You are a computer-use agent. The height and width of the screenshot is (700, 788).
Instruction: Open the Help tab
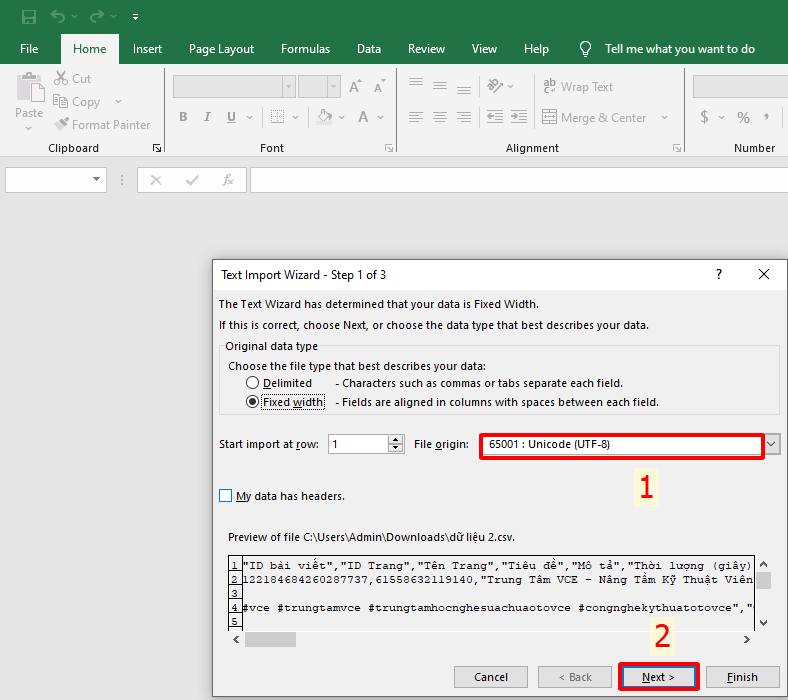pyautogui.click(x=536, y=49)
